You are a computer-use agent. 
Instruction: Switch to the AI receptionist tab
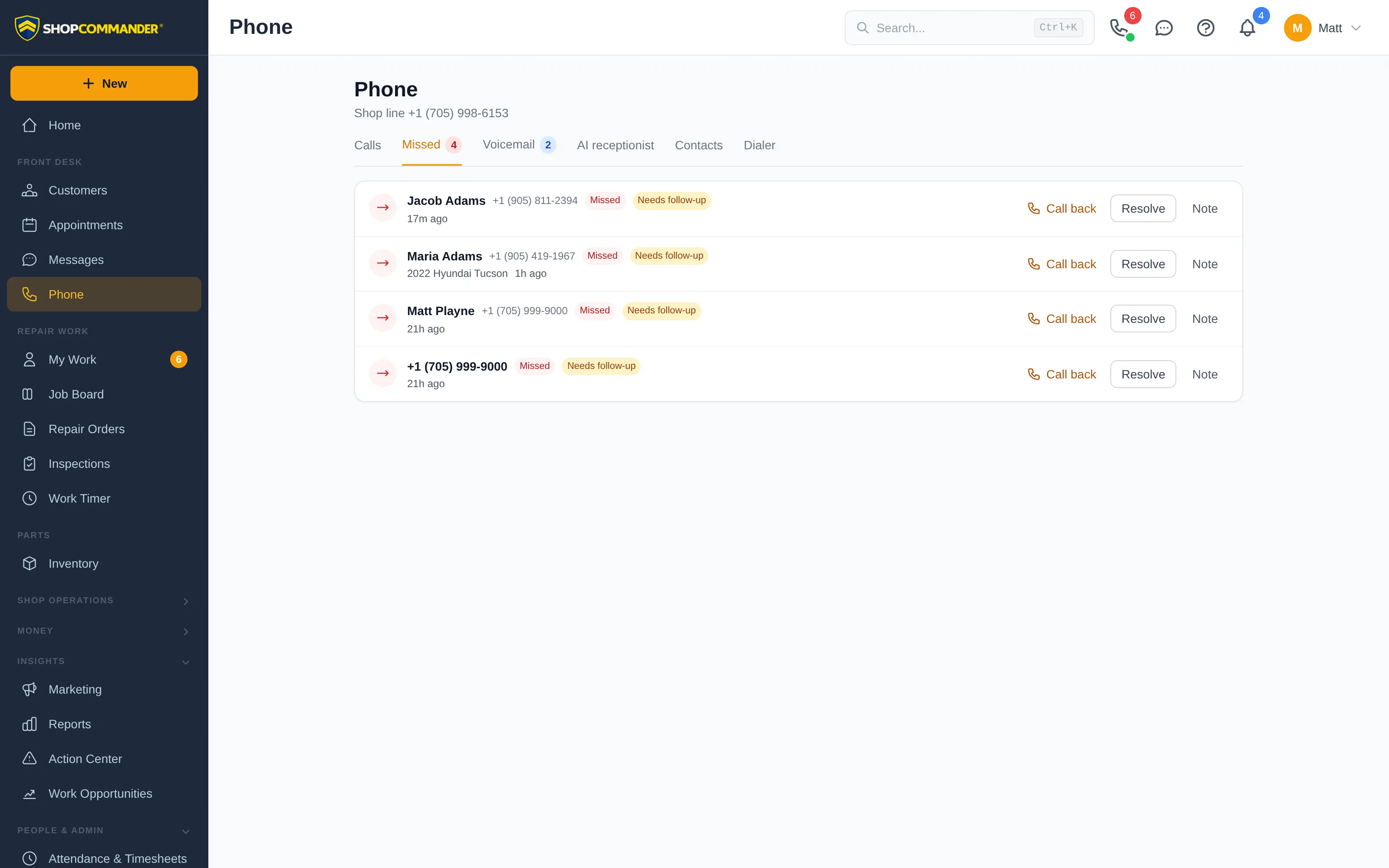point(616,145)
